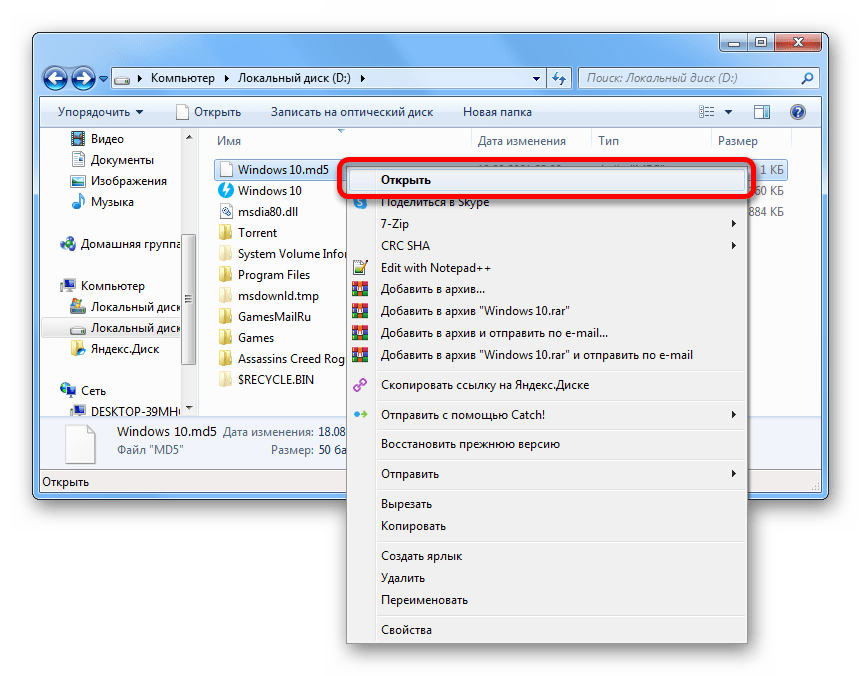Click the magnifier search icon
The width and height of the screenshot is (861, 676).
[x=807, y=79]
